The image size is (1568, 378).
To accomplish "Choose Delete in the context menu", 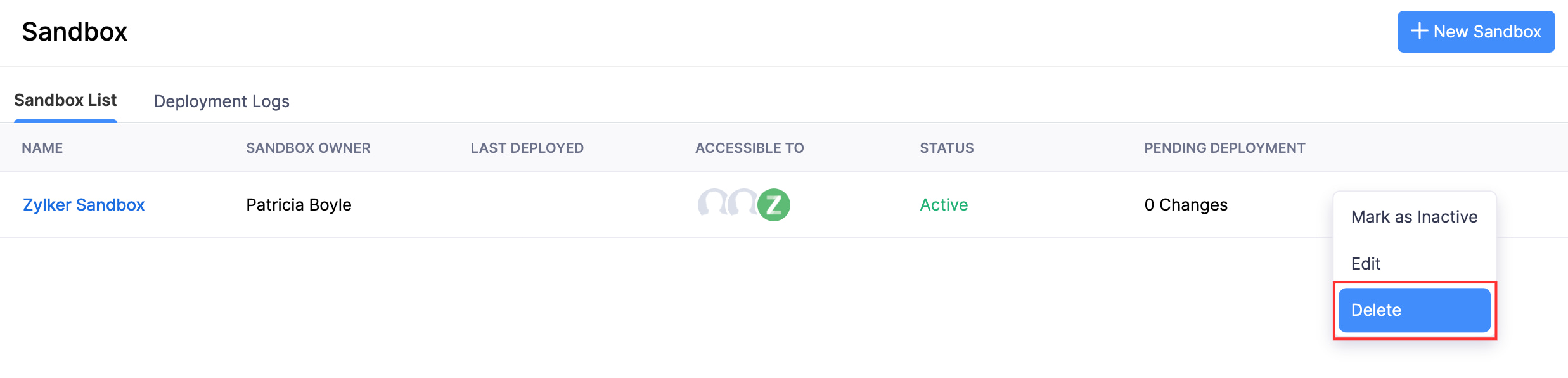I will (1414, 310).
